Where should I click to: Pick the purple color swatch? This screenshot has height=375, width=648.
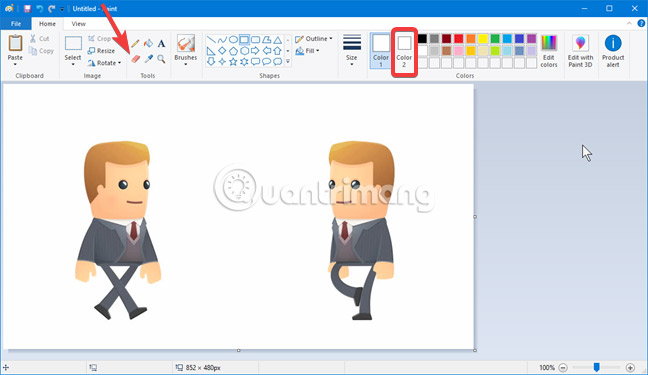tap(532, 39)
